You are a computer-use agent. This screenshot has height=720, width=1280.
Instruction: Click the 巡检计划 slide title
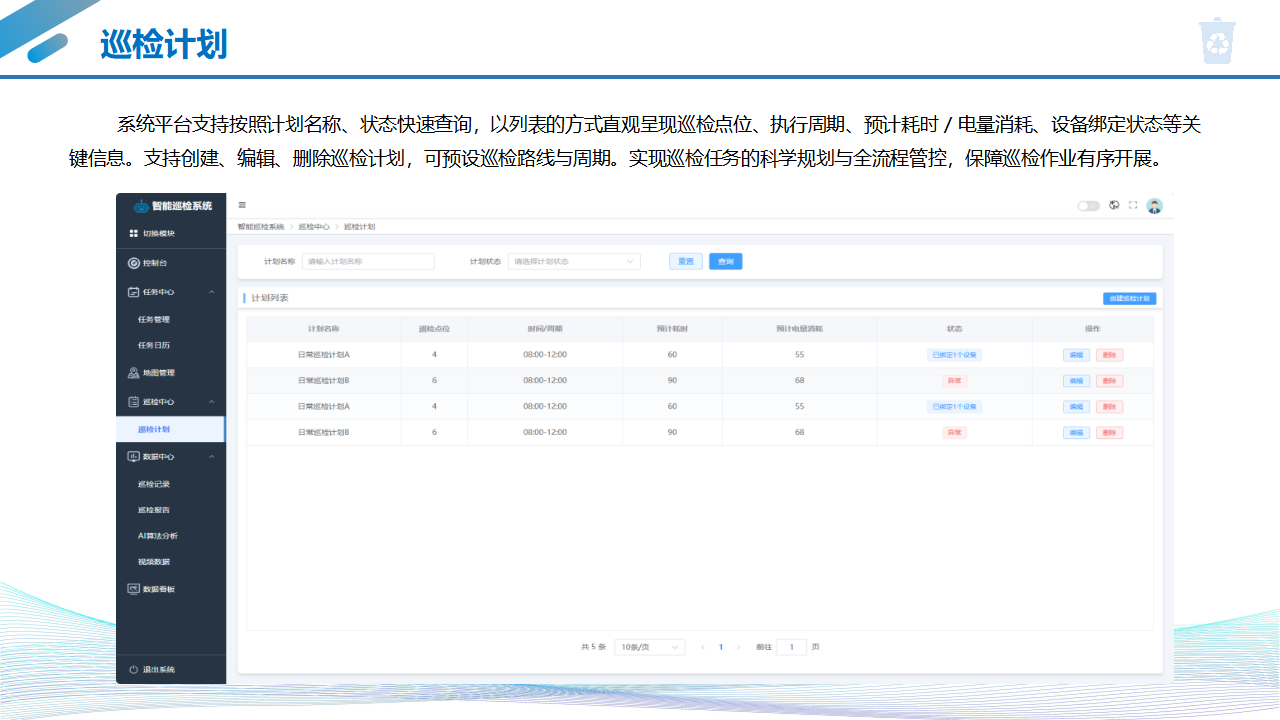164,44
